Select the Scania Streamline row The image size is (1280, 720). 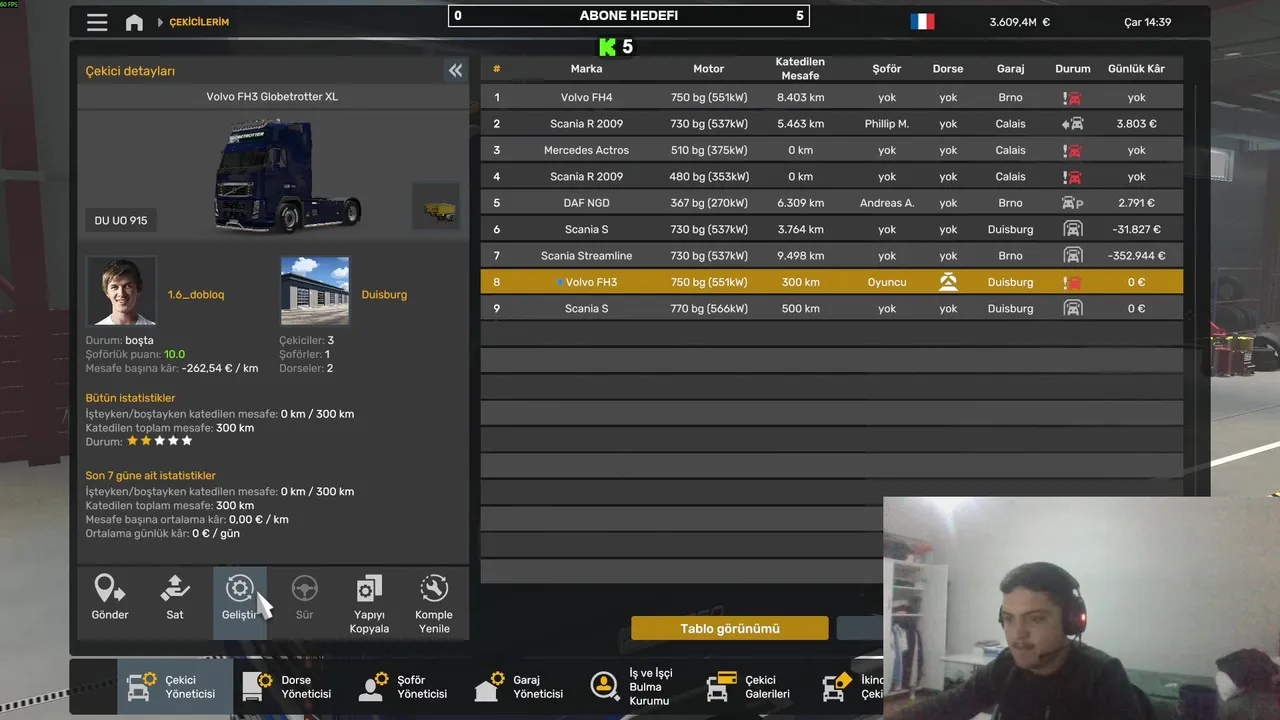[832, 256]
